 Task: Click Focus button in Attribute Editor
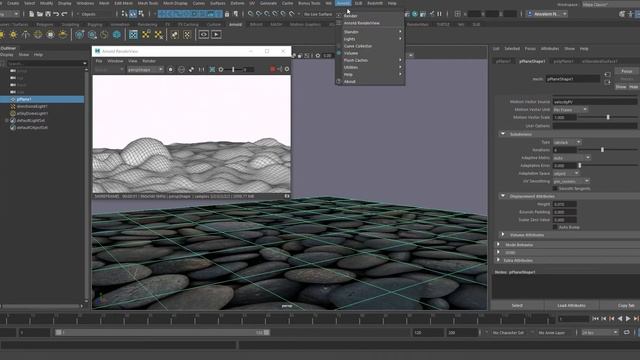tap(627, 71)
